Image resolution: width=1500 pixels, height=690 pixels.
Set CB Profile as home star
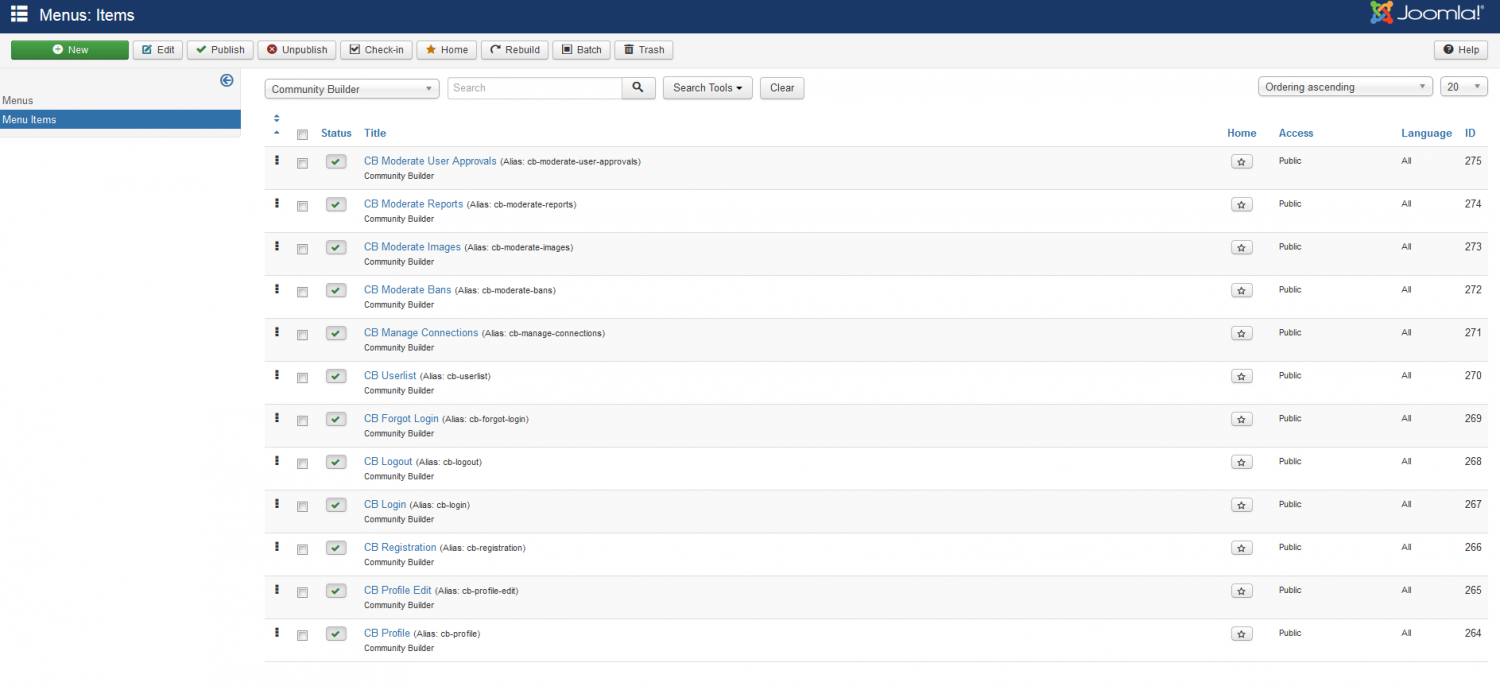pos(1241,635)
